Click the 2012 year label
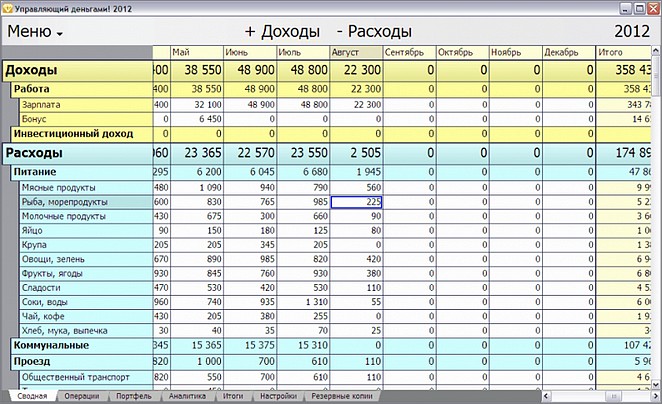The image size is (662, 404). point(632,32)
